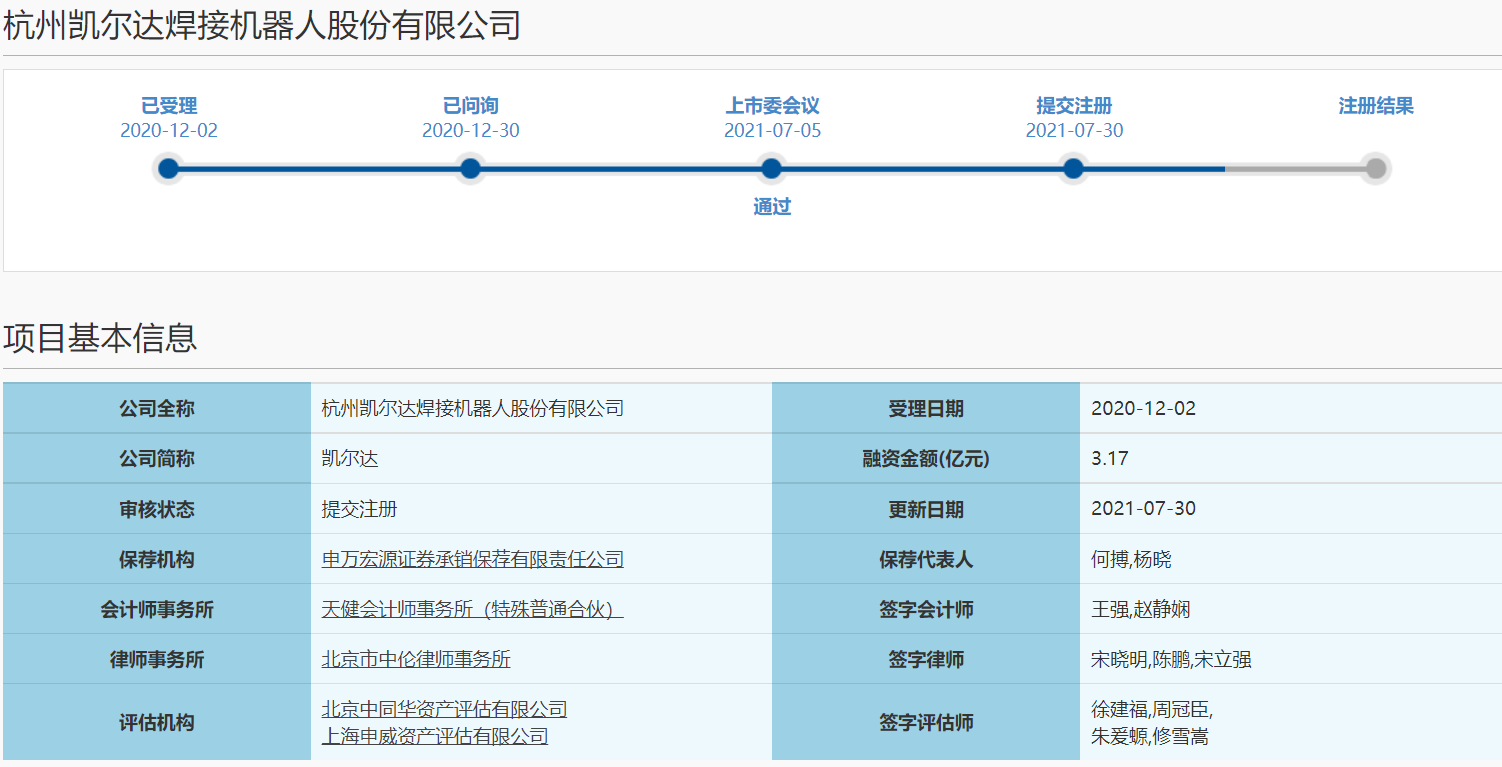
Task: Open the 上海申威资产评估有限公司 link
Action: coord(435,736)
